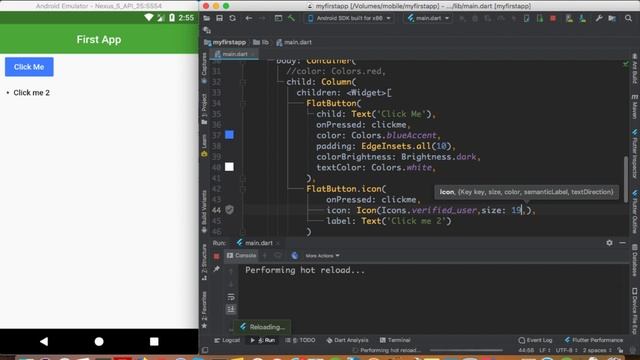Toggle soft-wrap in console

pos(231,297)
